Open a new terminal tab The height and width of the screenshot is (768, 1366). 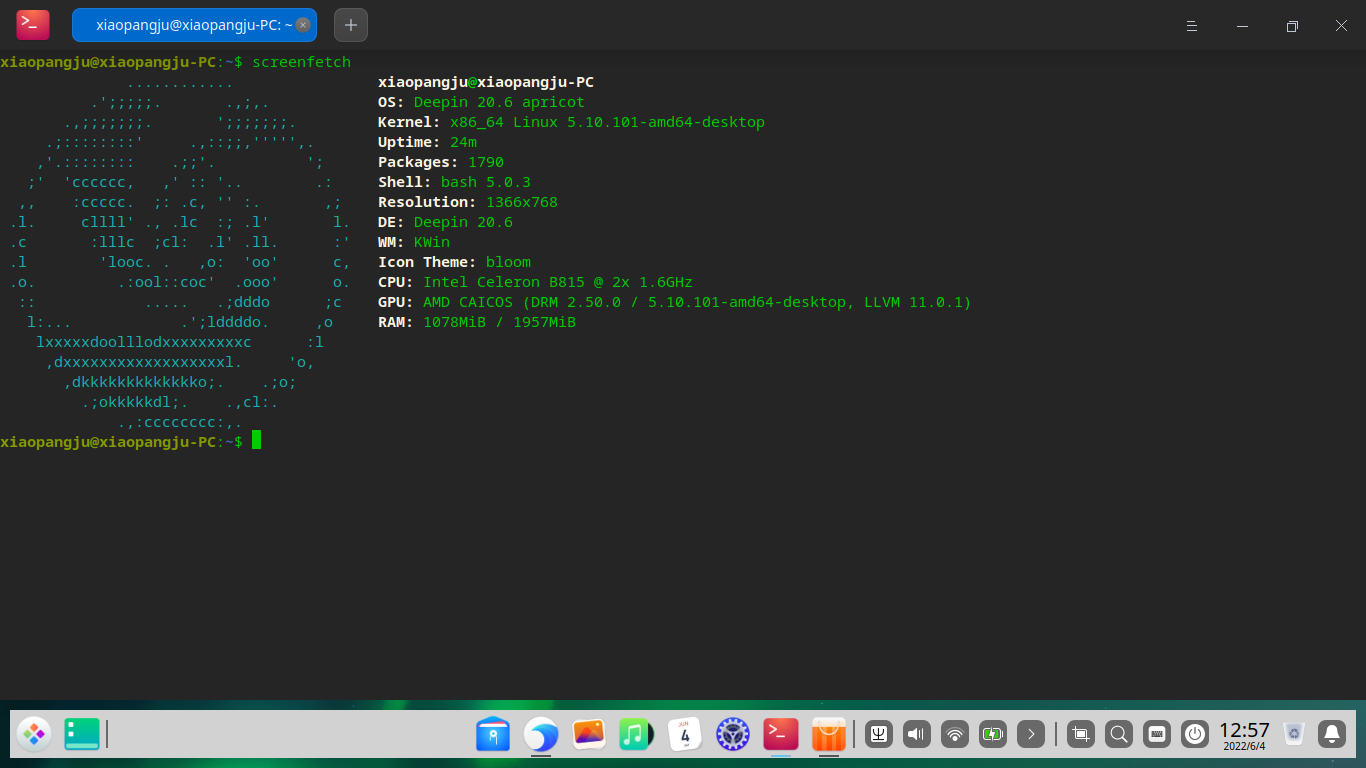350,24
